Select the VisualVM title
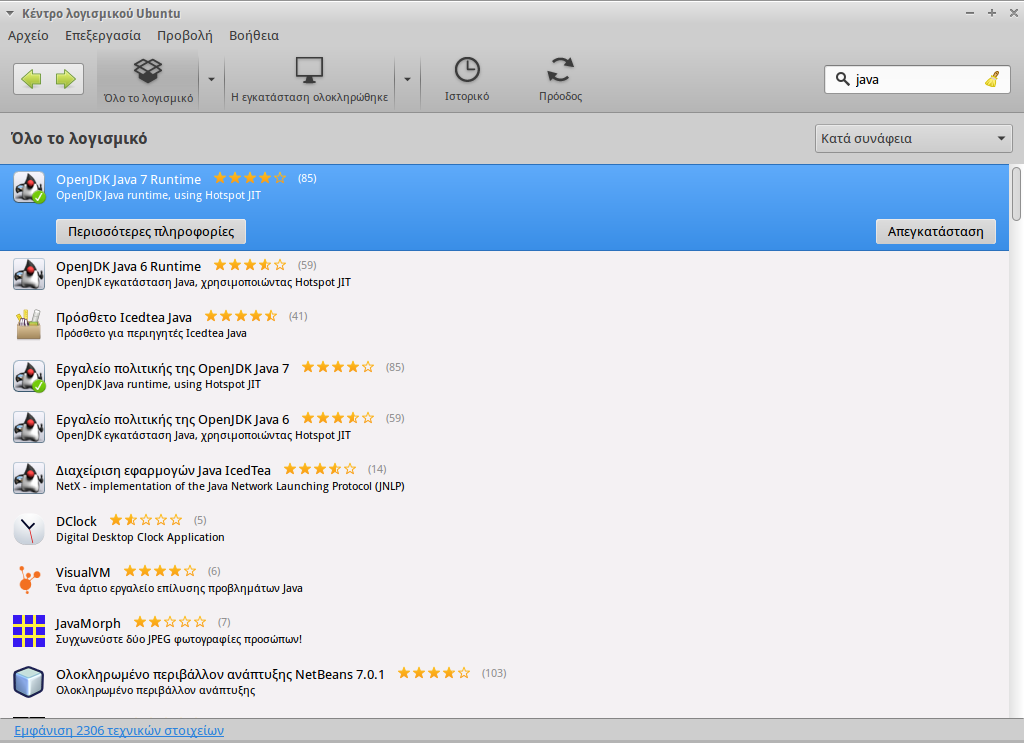The height and width of the screenshot is (743, 1024). [x=83, y=572]
